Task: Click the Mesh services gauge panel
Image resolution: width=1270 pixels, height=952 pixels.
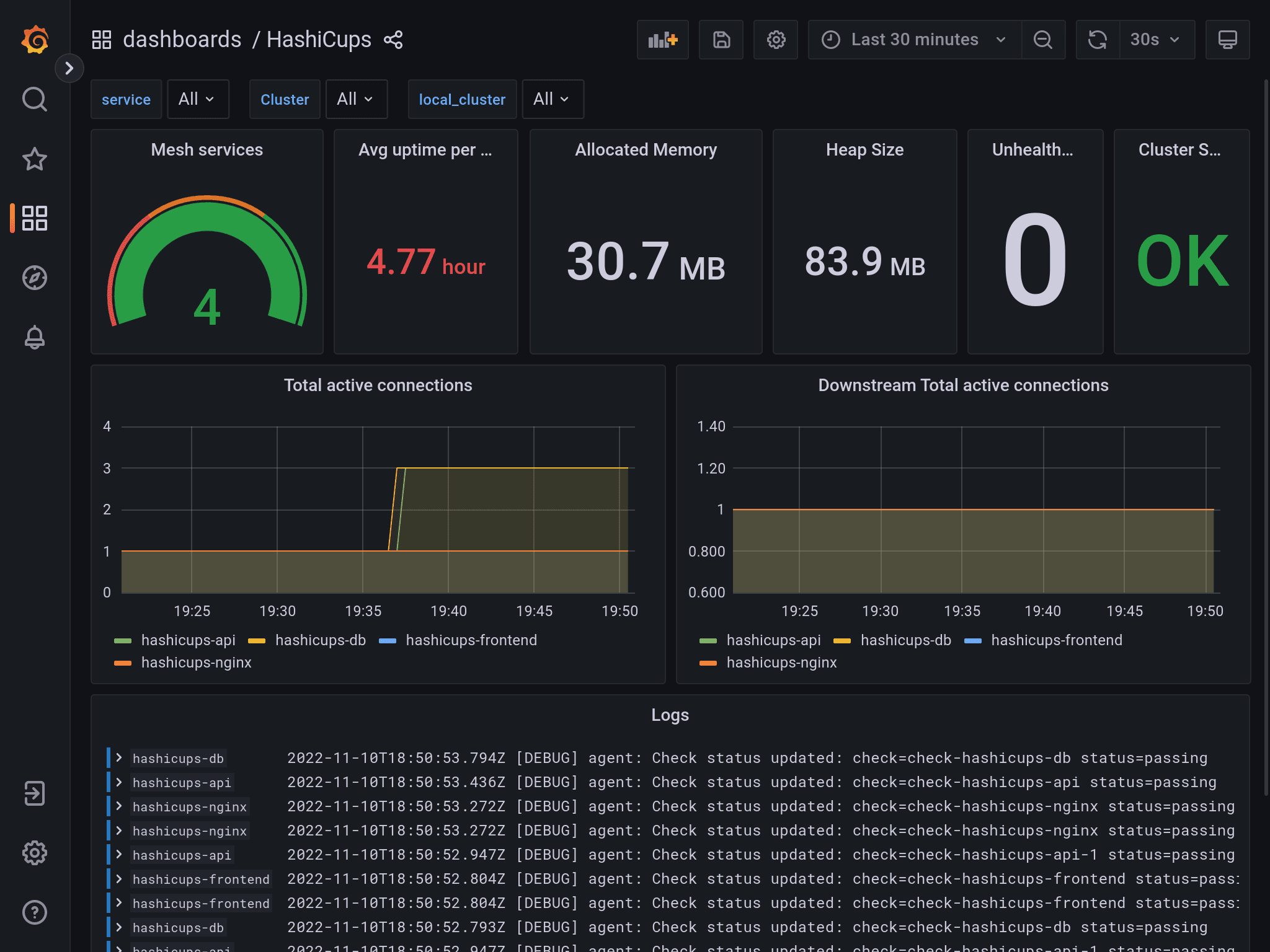Action: pos(207,245)
